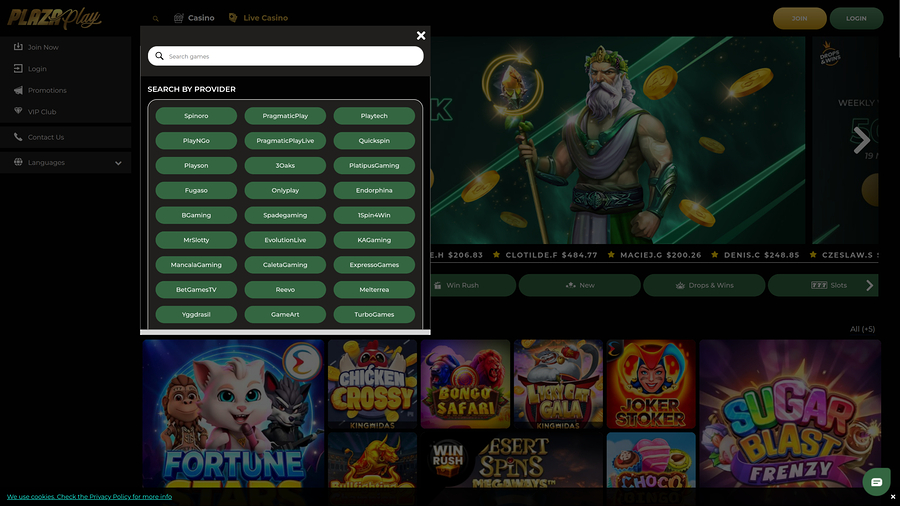
Task: Select the BetGamesTV provider
Action: [196, 290]
